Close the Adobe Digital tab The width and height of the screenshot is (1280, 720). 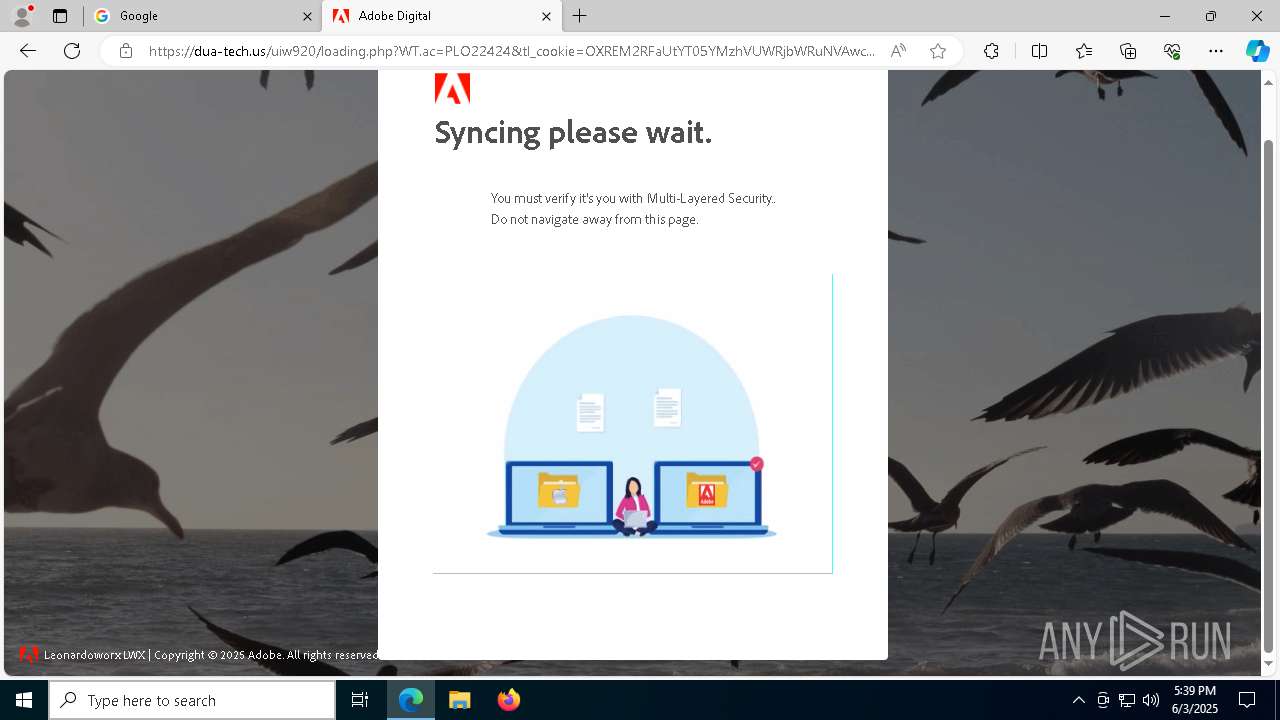point(546,16)
